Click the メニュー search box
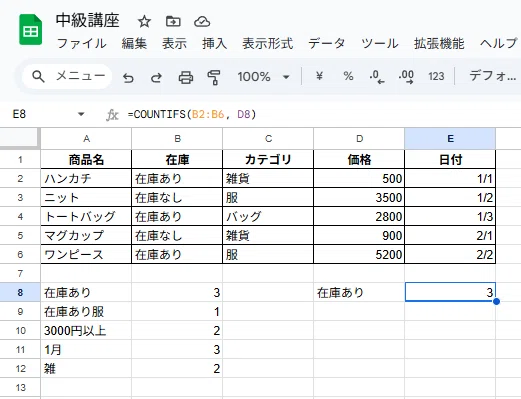The height and width of the screenshot is (399, 521). [x=67, y=76]
